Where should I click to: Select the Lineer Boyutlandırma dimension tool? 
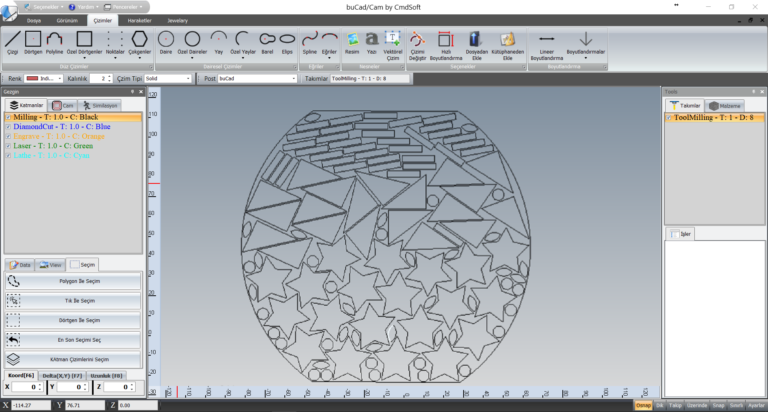point(546,44)
